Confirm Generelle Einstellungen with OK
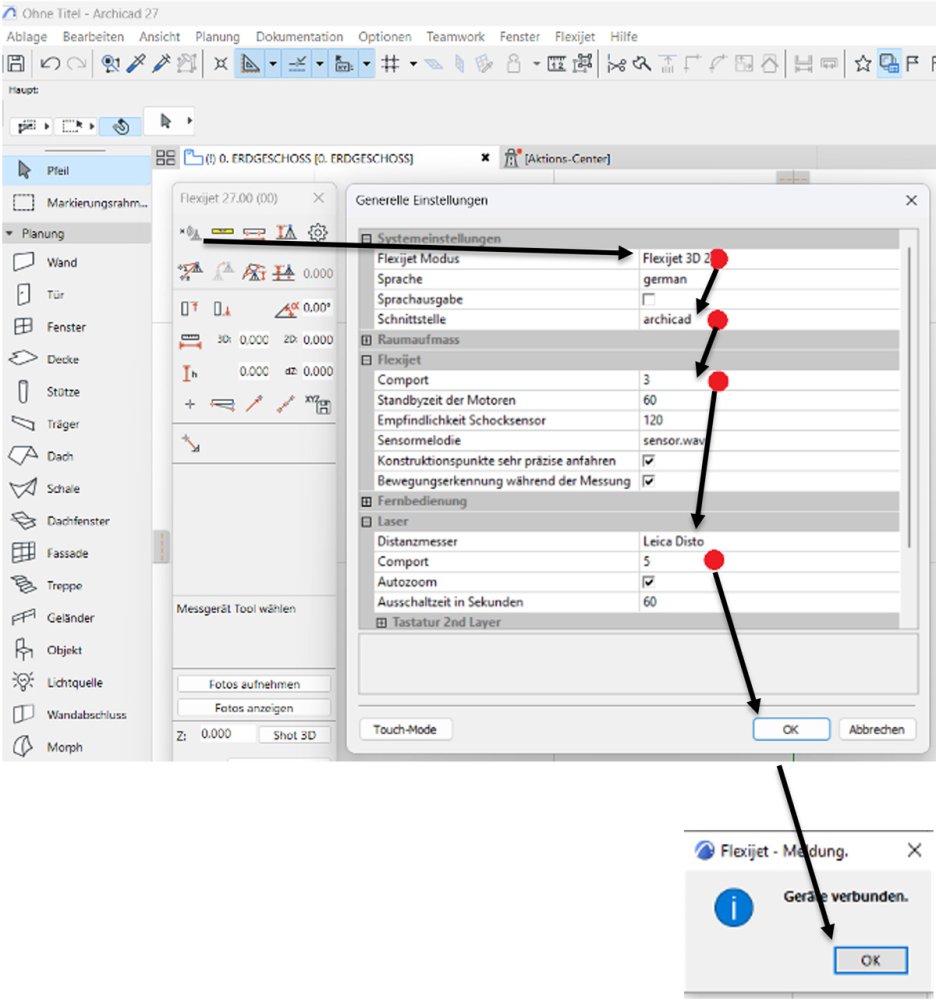The width and height of the screenshot is (936, 1000). tap(791, 729)
